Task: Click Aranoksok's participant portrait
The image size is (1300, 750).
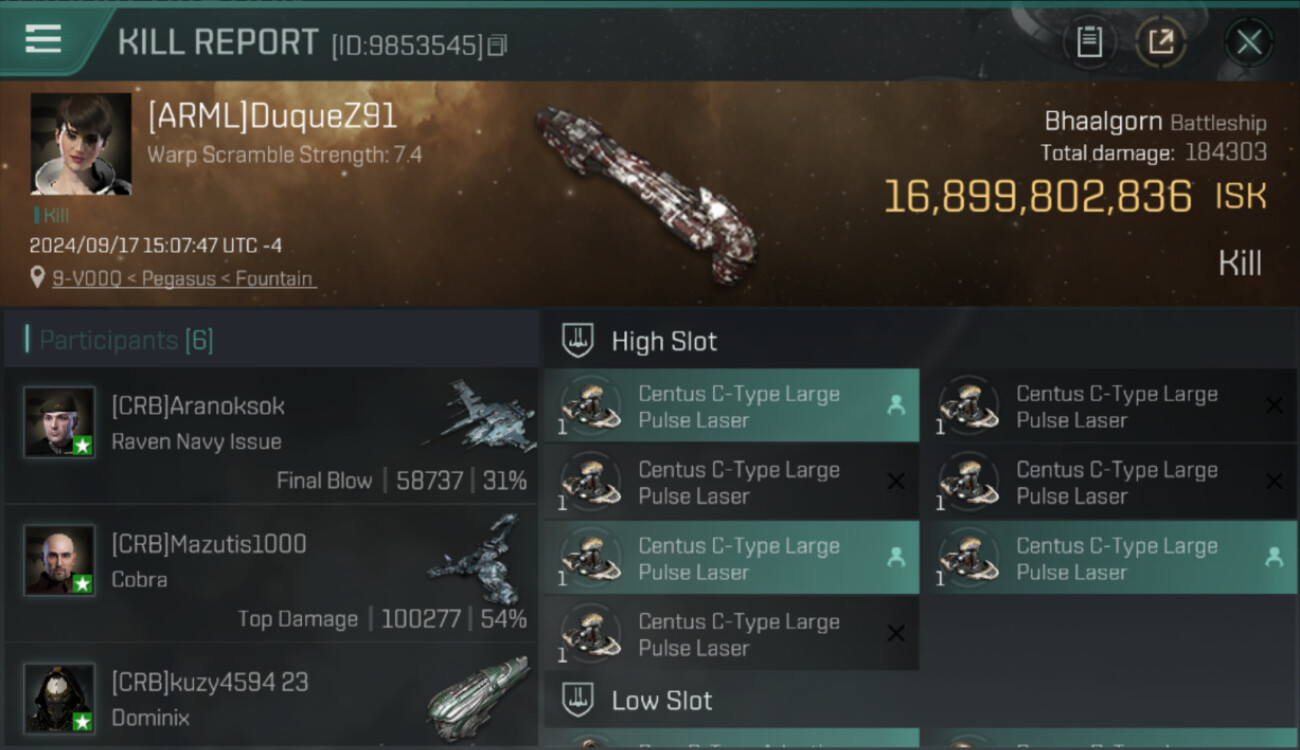Action: click(60, 422)
